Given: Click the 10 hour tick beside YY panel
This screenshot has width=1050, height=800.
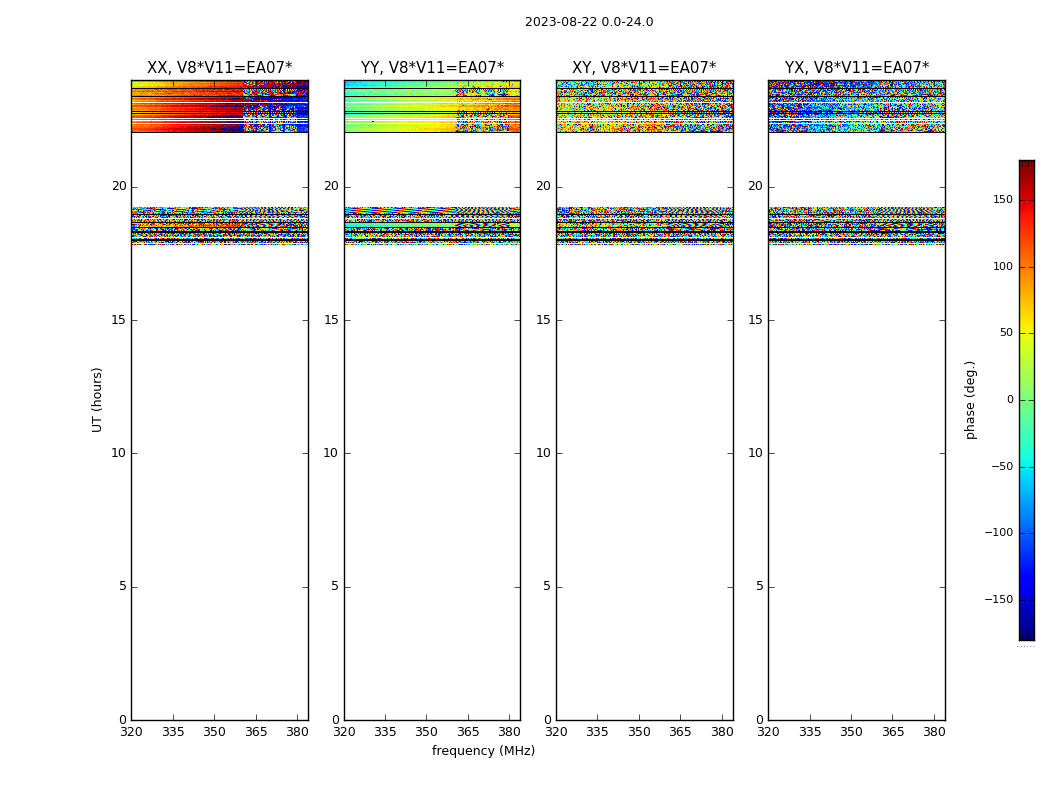Looking at the screenshot, I should tap(331, 453).
